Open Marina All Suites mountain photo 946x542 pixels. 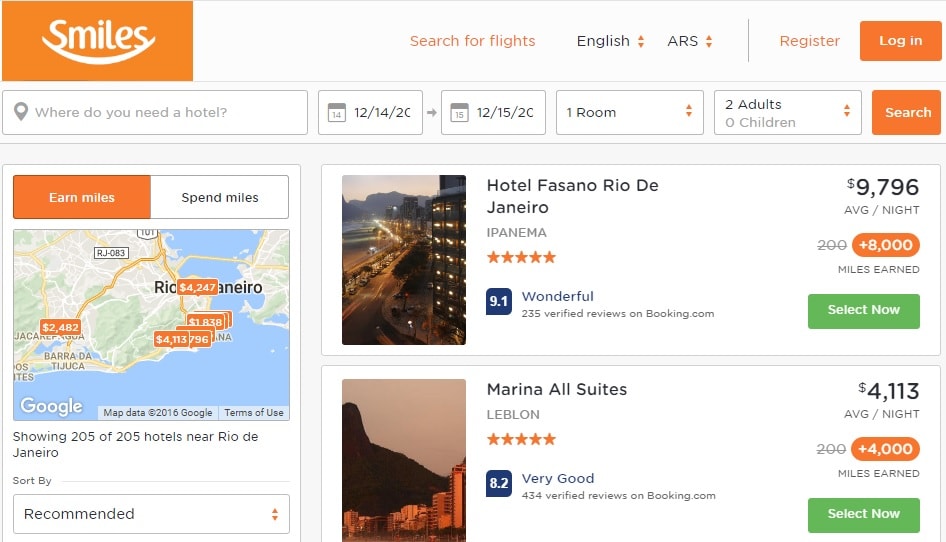pyautogui.click(x=404, y=460)
